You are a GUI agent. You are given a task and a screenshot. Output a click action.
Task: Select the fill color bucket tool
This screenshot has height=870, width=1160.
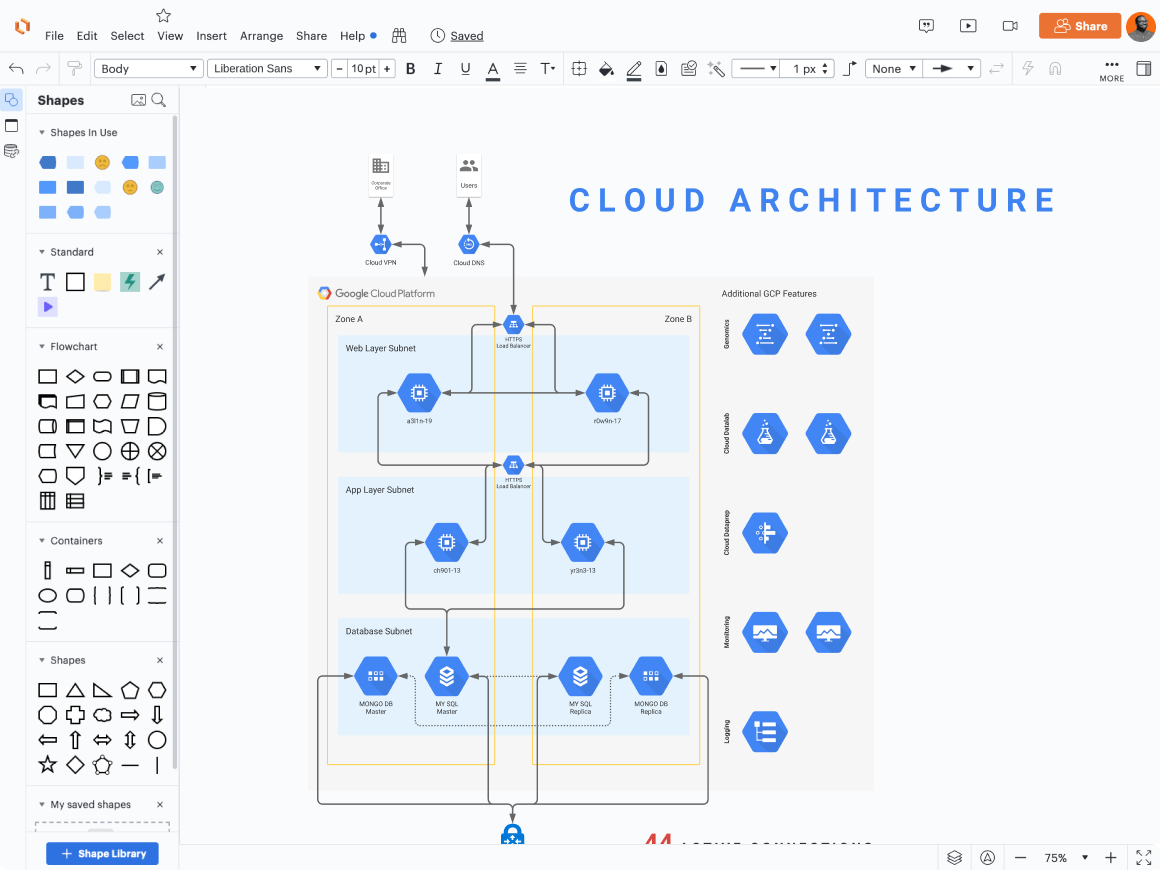(606, 68)
